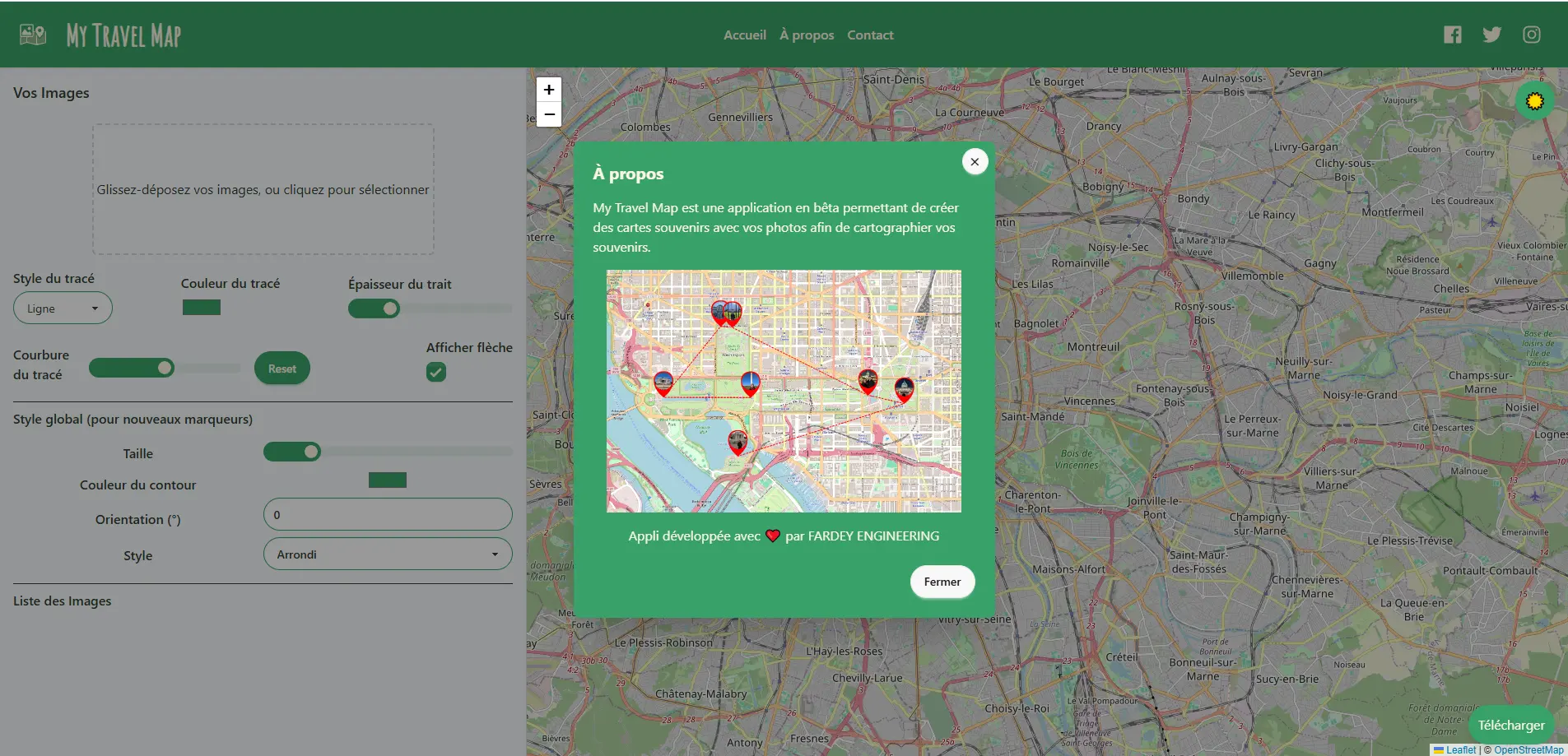Pick the Couleur du tracé color swatch
This screenshot has width=1568, height=756.
pyautogui.click(x=202, y=308)
